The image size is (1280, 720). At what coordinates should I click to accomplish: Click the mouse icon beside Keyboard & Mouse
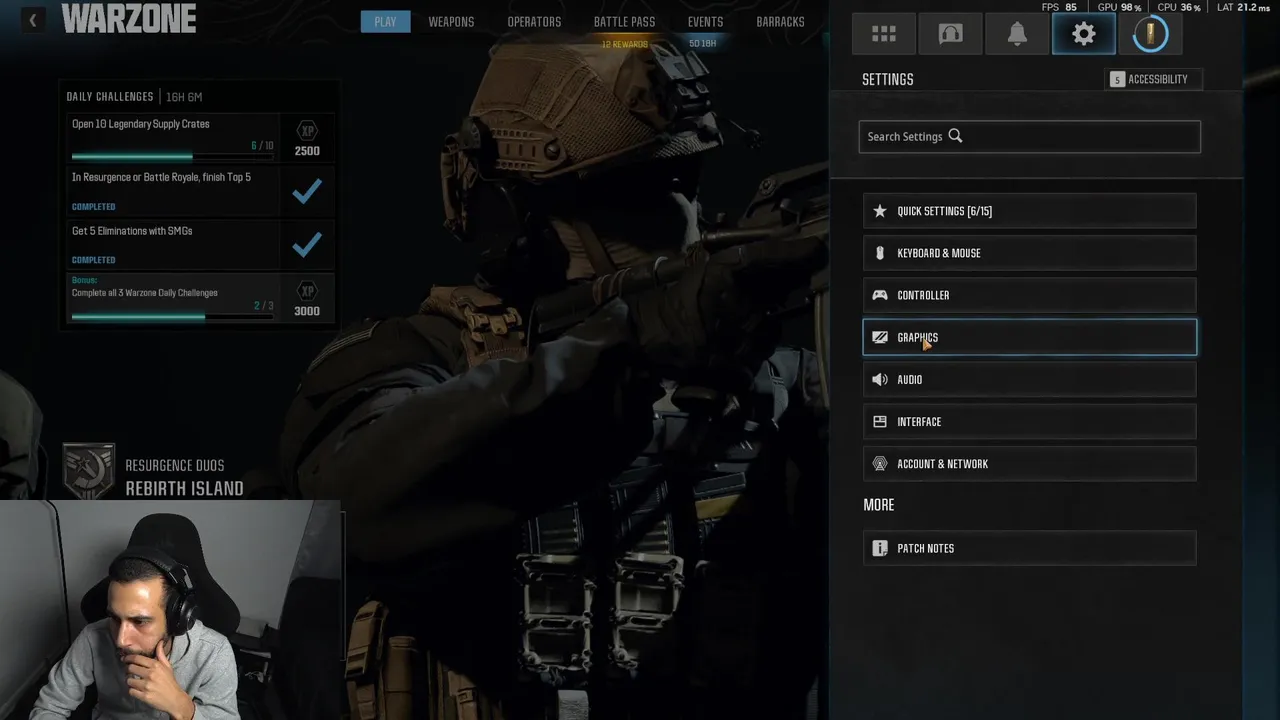click(x=880, y=253)
